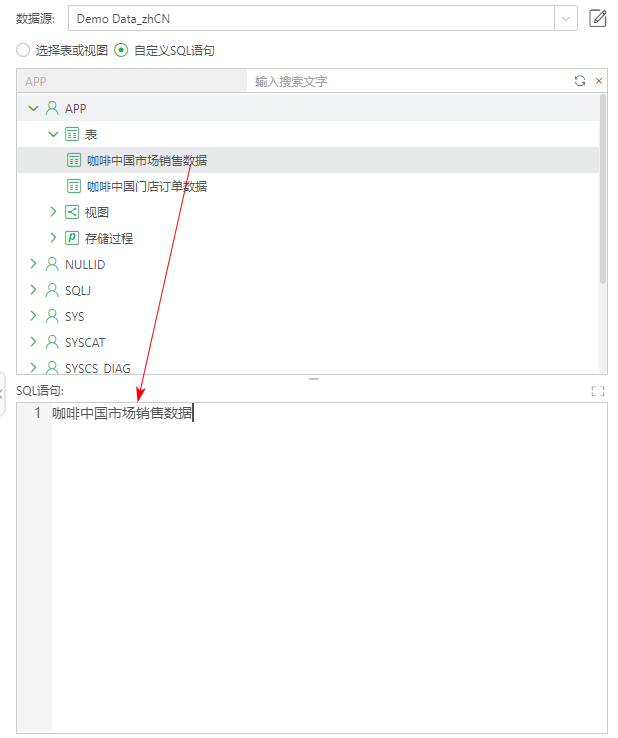This screenshot has height=738, width=618.
Task: Open the data source edit icon
Action: [x=597, y=18]
